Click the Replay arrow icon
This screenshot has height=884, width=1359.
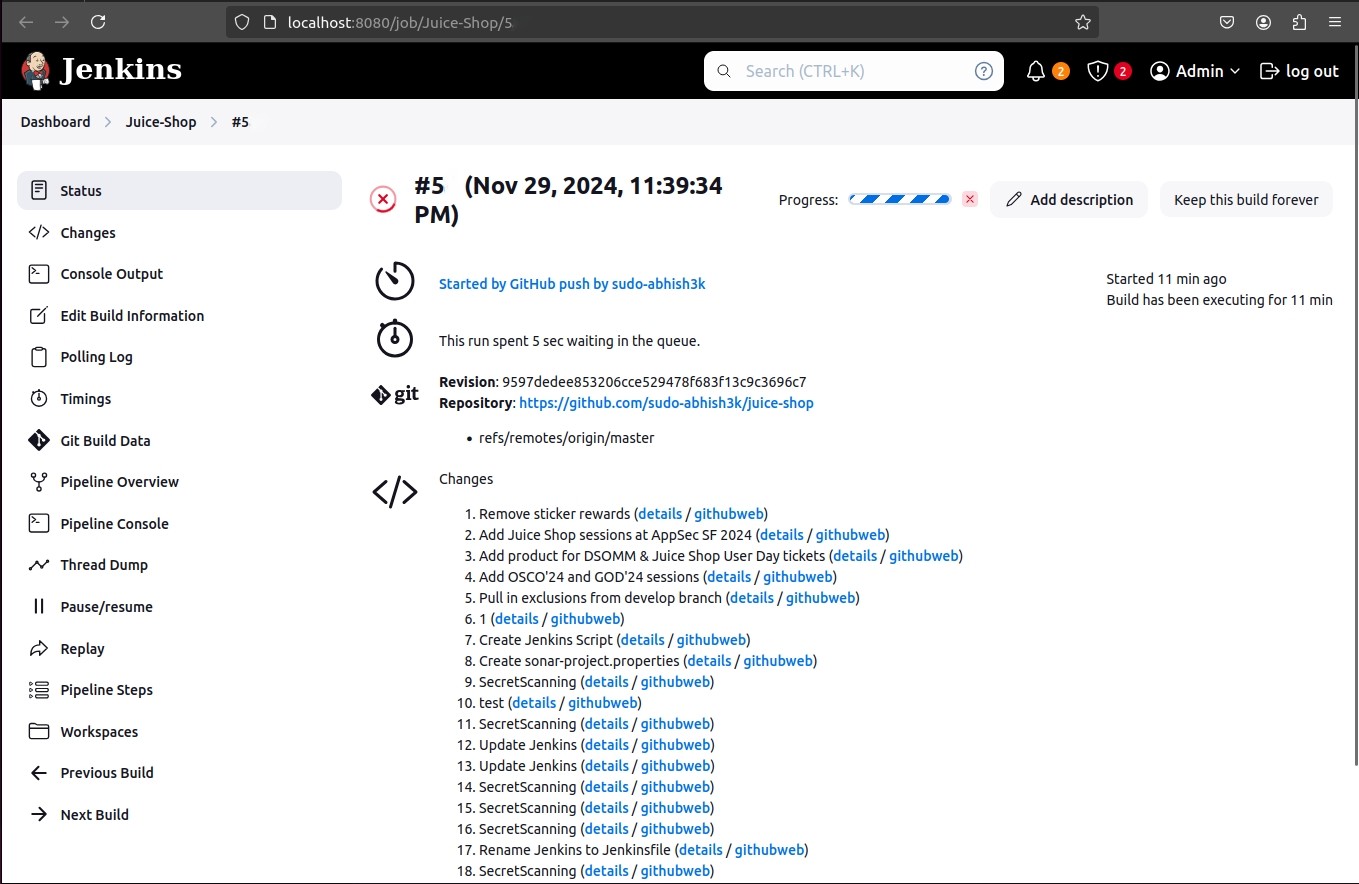39,648
